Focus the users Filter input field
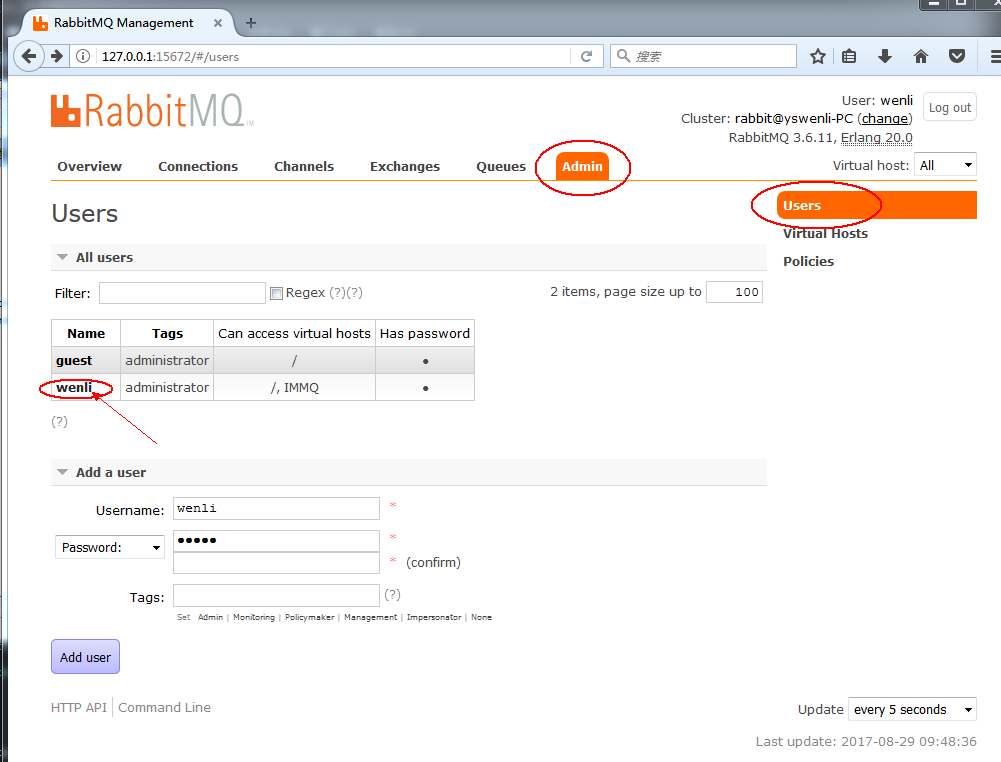The image size is (1001, 762). [x=182, y=293]
